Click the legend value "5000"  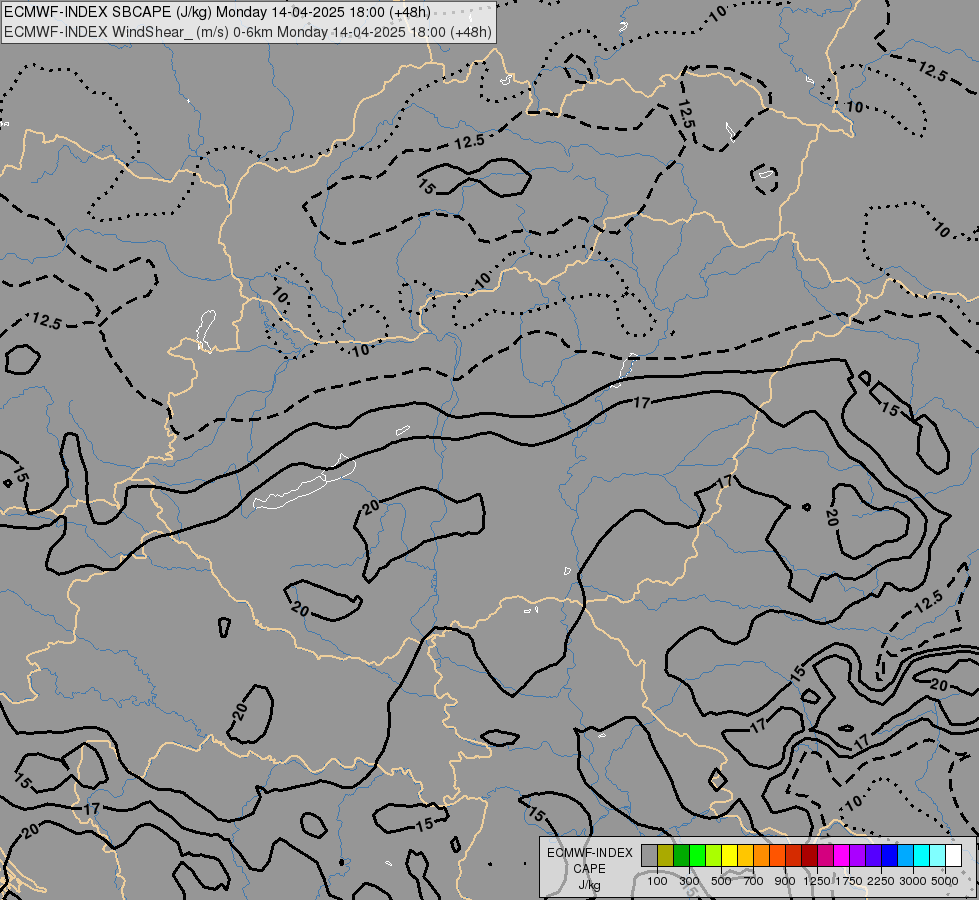945,881
